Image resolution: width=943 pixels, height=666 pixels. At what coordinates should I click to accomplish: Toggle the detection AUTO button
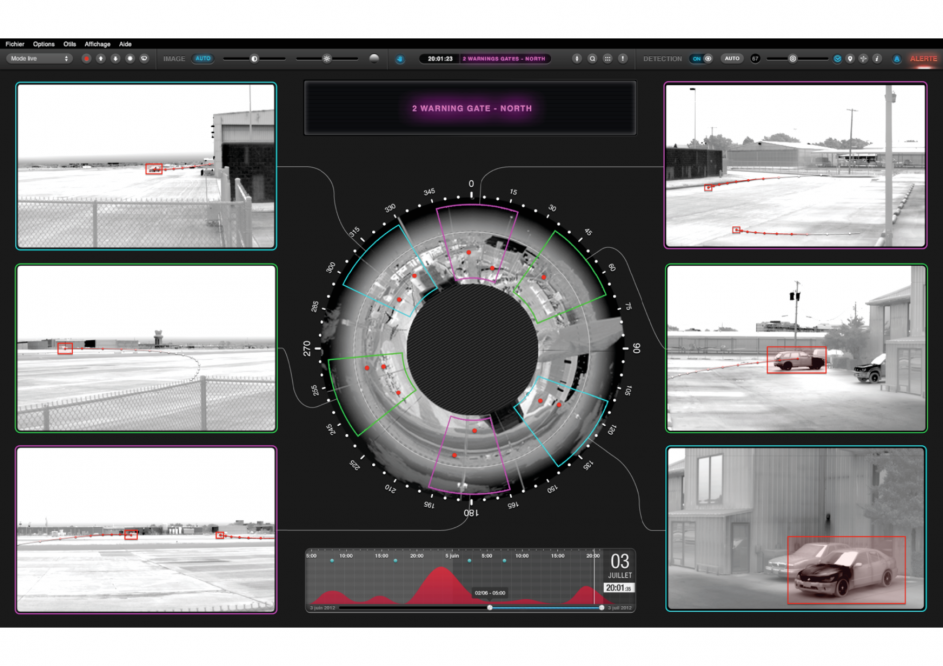(x=732, y=59)
